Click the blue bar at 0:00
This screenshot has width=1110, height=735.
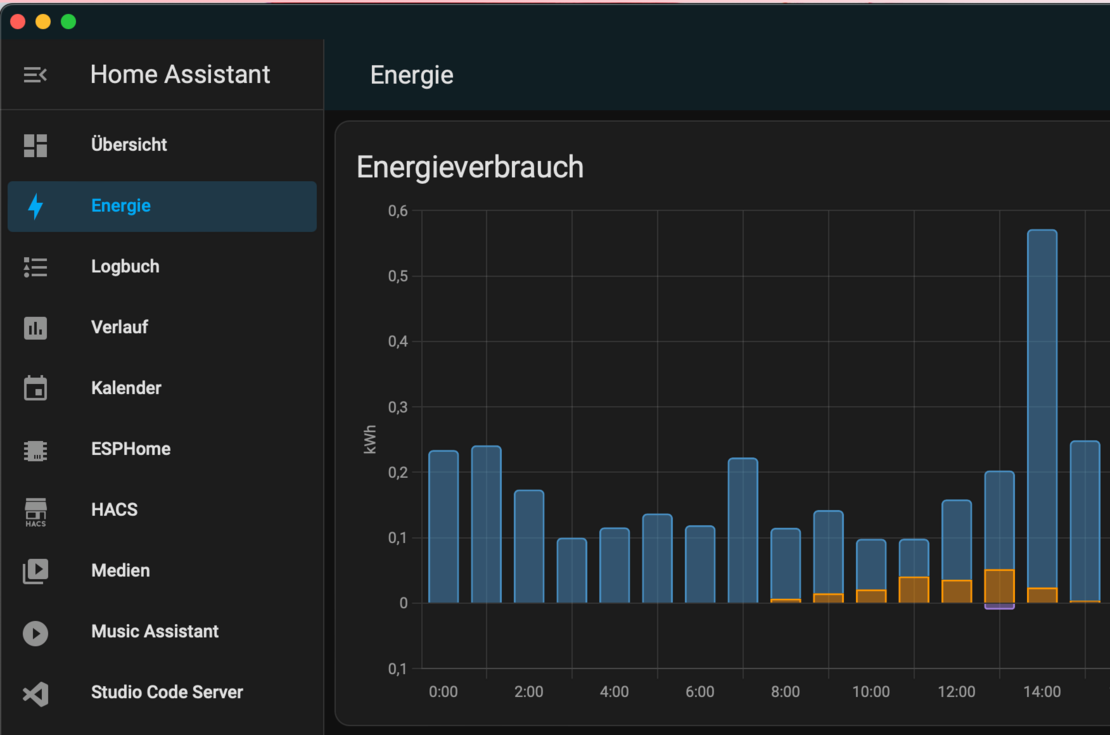coord(443,527)
